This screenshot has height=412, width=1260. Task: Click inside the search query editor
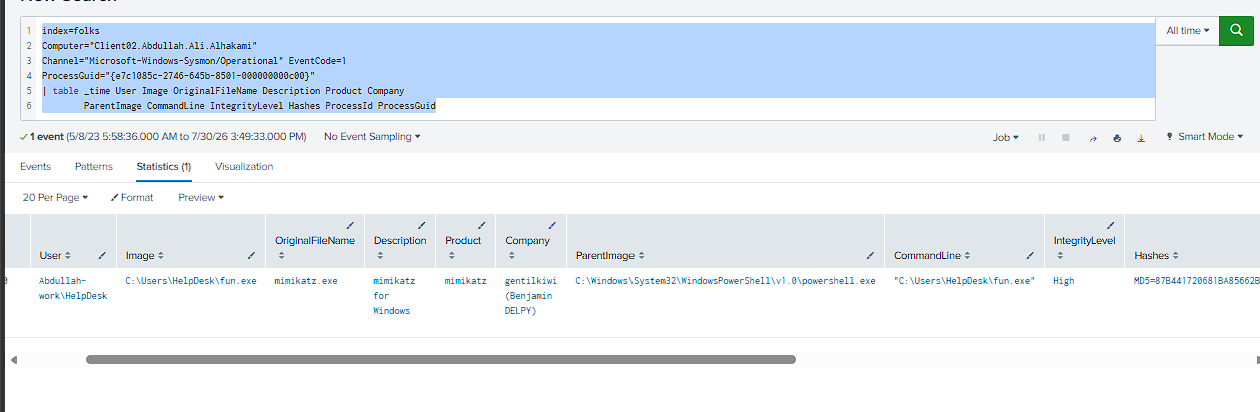tap(588, 68)
